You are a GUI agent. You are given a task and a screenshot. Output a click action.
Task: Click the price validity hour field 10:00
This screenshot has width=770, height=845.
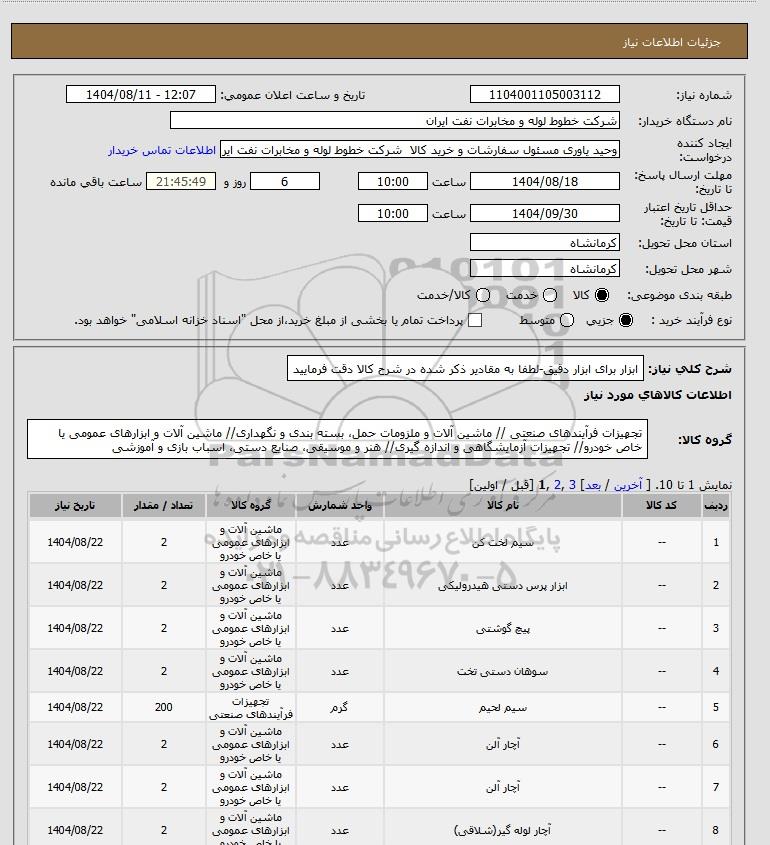tap(393, 213)
